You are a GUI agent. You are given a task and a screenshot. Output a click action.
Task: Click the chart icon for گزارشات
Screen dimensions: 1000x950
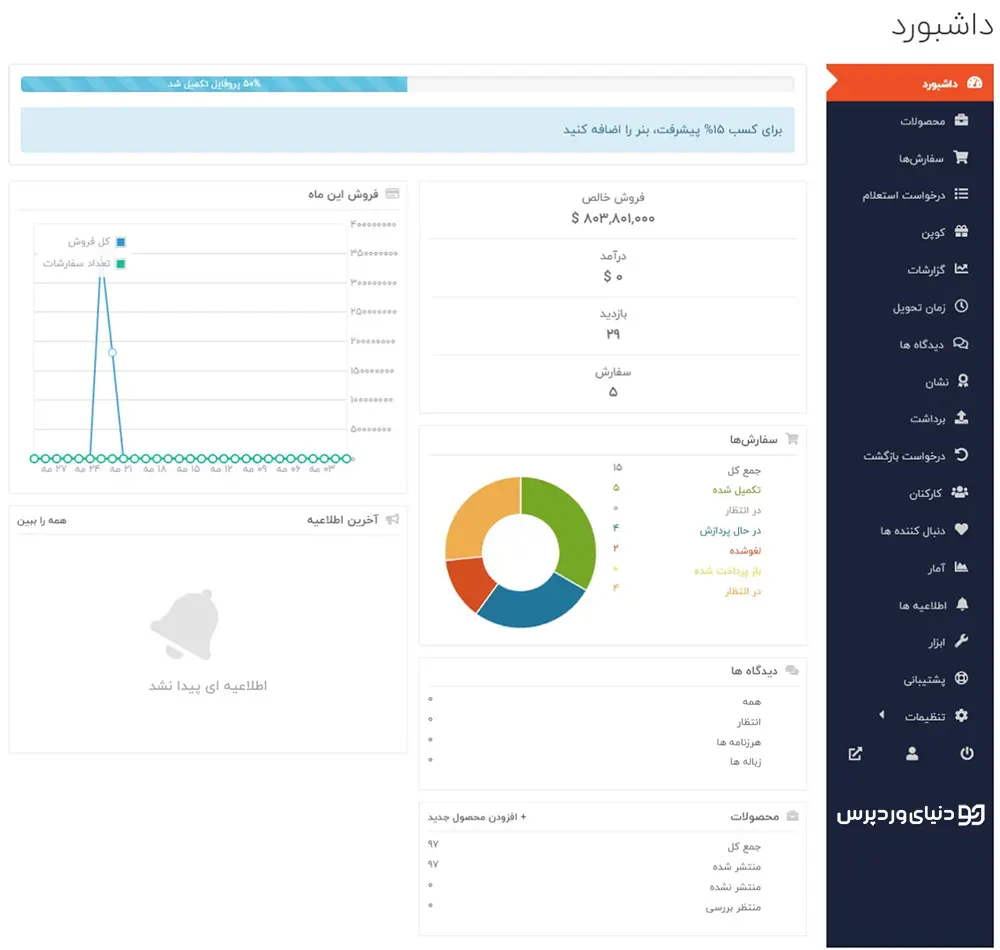pyautogui.click(x=961, y=268)
